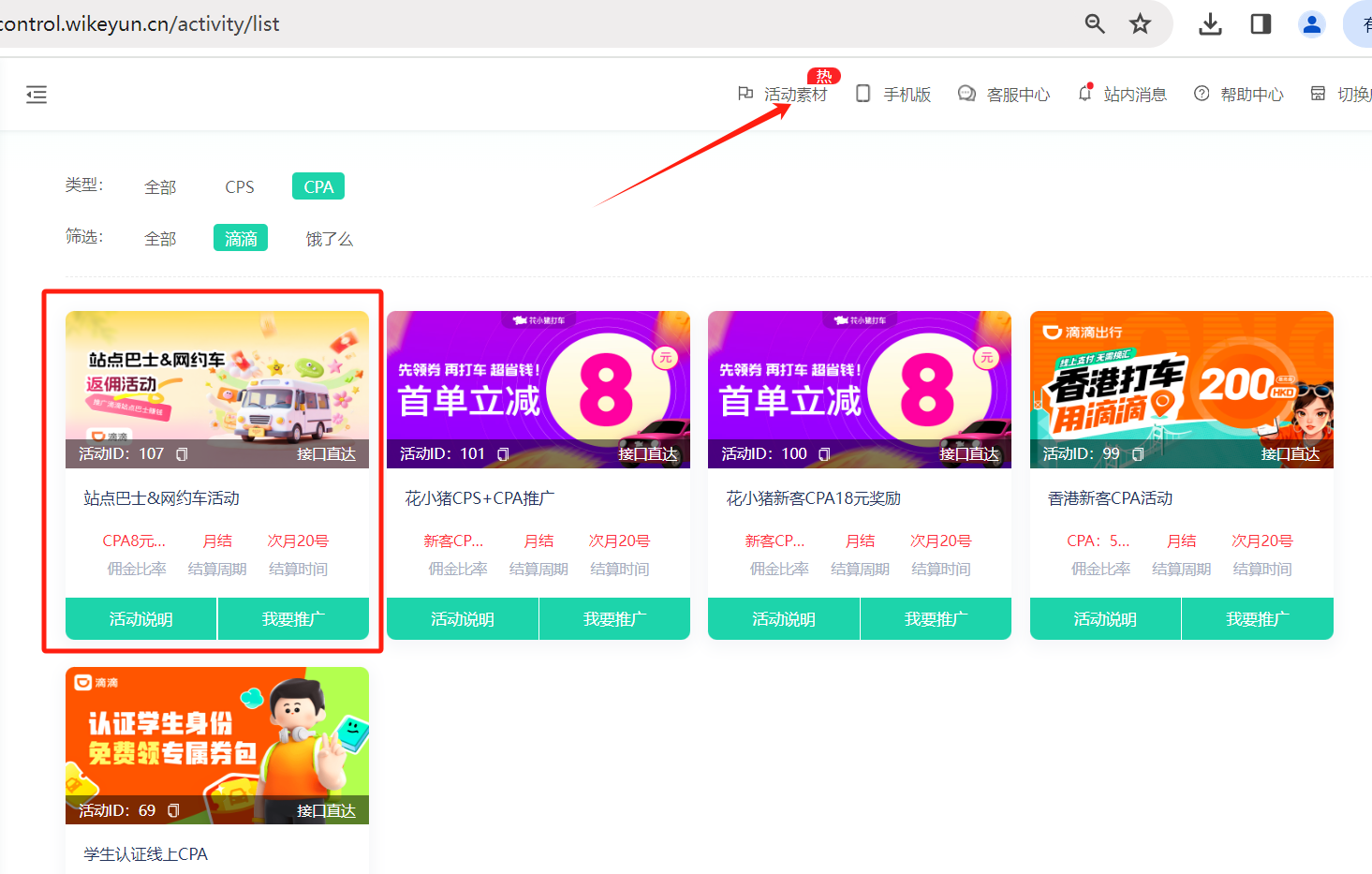This screenshot has width=1372, height=874.
Task: Copy activity ID 100 icon
Action: (824, 454)
